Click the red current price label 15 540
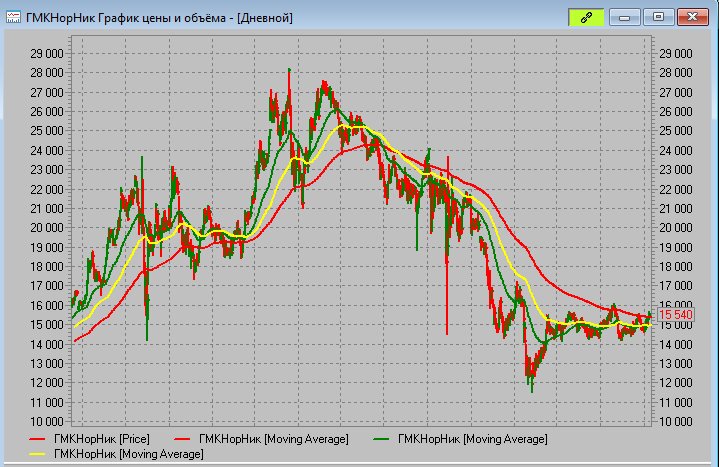 tap(676, 315)
